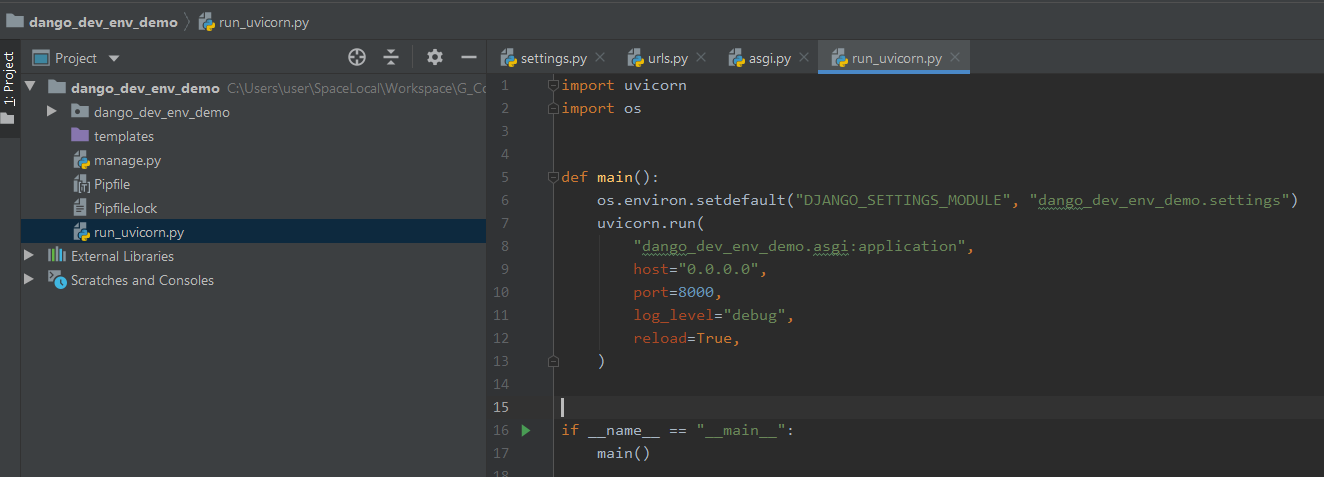Viewport: 1324px width, 477px height.
Task: Close the settings.py tab
Action: point(600,57)
